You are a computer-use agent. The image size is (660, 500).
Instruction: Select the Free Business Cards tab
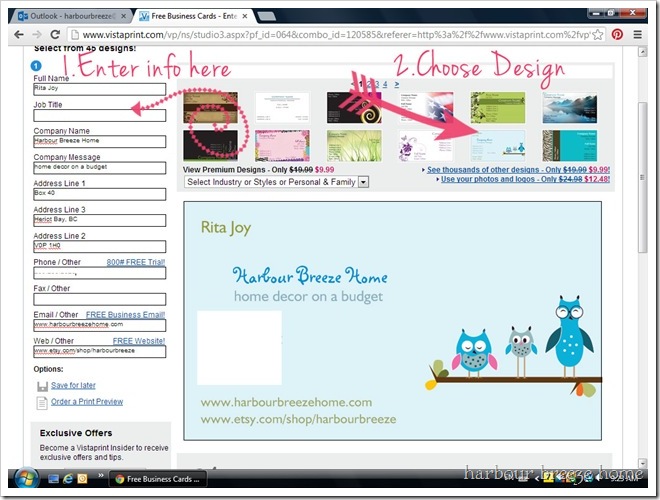(194, 16)
